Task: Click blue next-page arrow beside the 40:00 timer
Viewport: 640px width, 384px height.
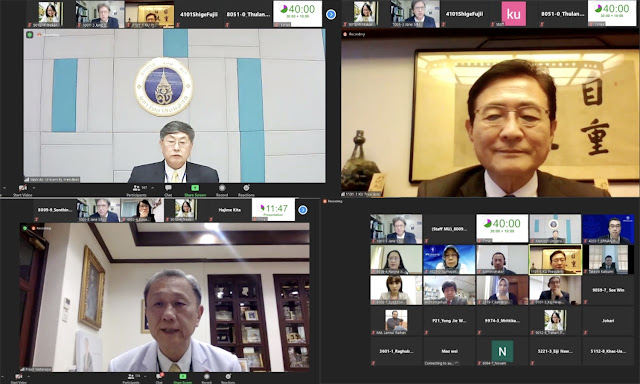Action: point(331,14)
